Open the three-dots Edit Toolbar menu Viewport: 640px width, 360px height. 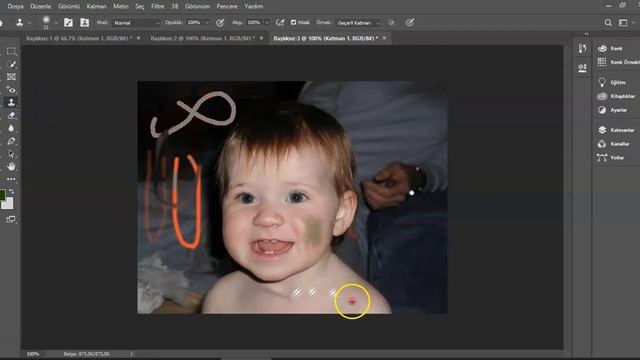click(11, 179)
